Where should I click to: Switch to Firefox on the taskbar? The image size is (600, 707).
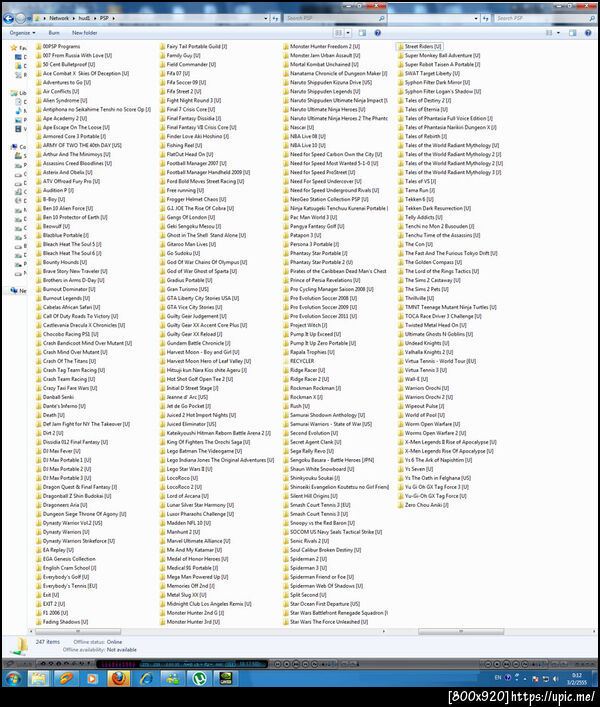tap(119, 679)
